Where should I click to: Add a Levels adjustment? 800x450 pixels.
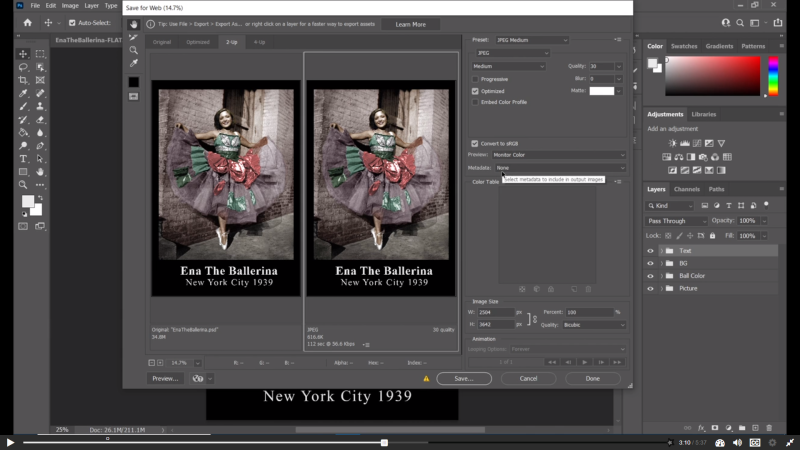click(x=685, y=143)
